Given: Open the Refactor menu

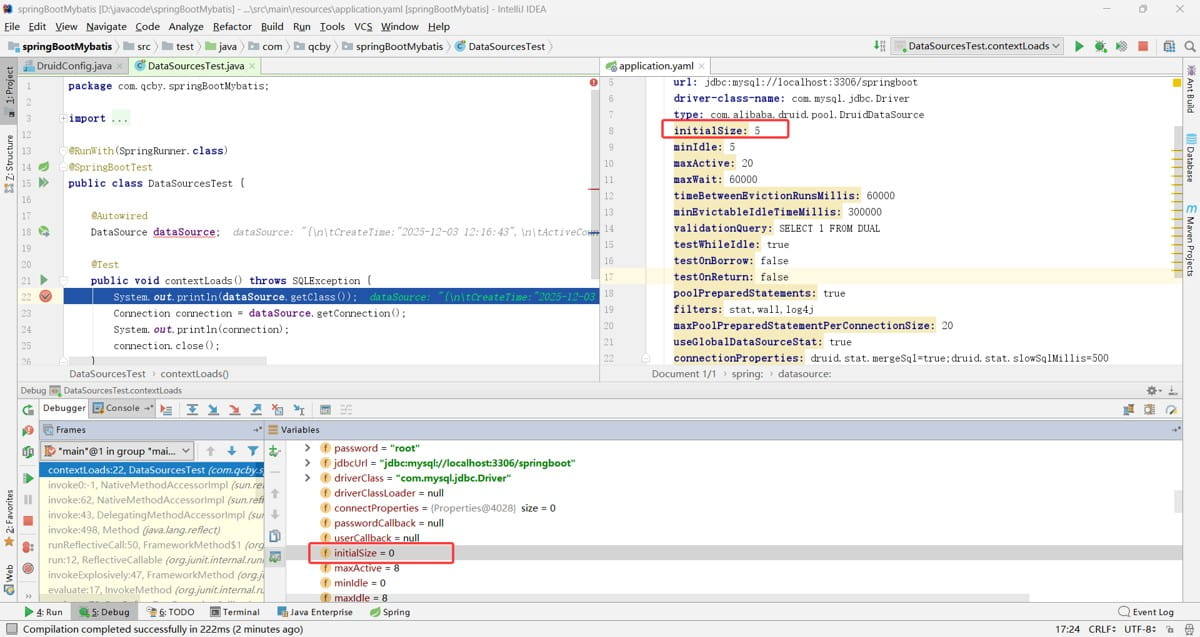Looking at the screenshot, I should [232, 27].
